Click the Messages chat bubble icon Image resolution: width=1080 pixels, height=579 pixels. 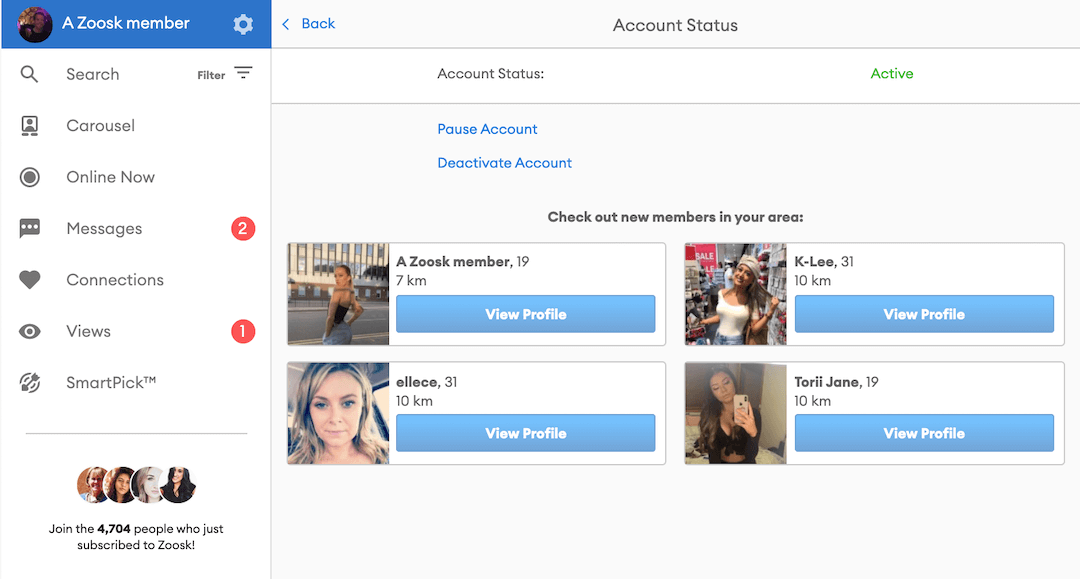(30, 229)
